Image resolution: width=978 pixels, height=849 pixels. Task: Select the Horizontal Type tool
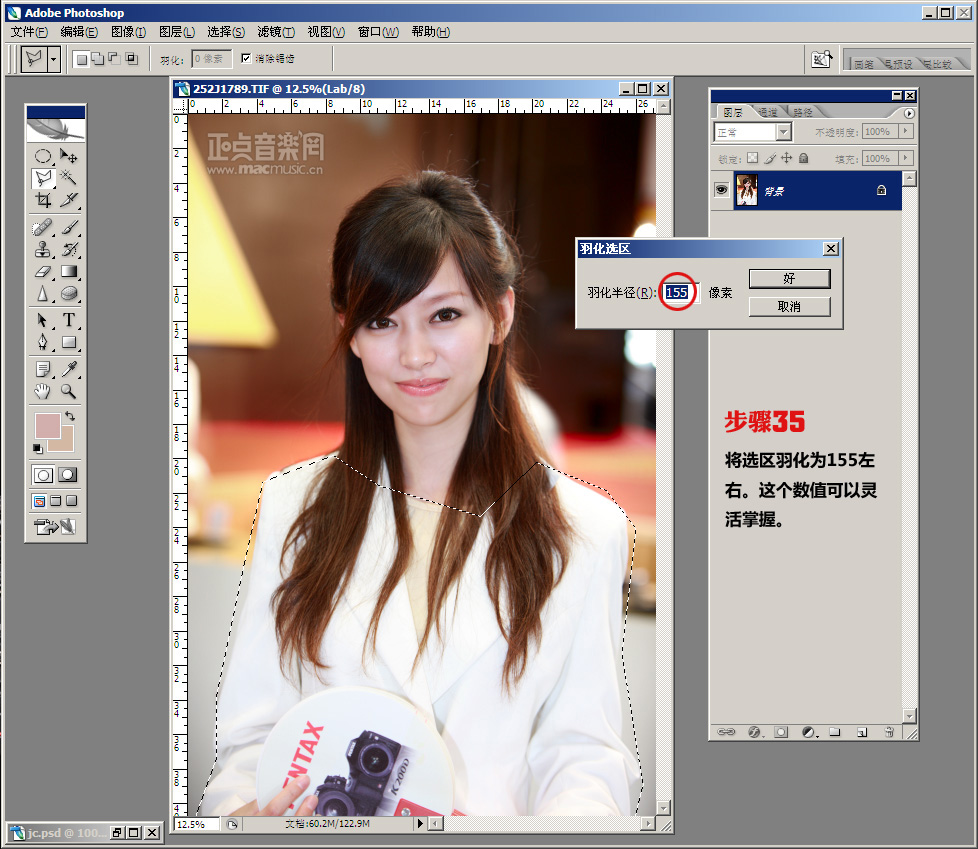click(69, 320)
